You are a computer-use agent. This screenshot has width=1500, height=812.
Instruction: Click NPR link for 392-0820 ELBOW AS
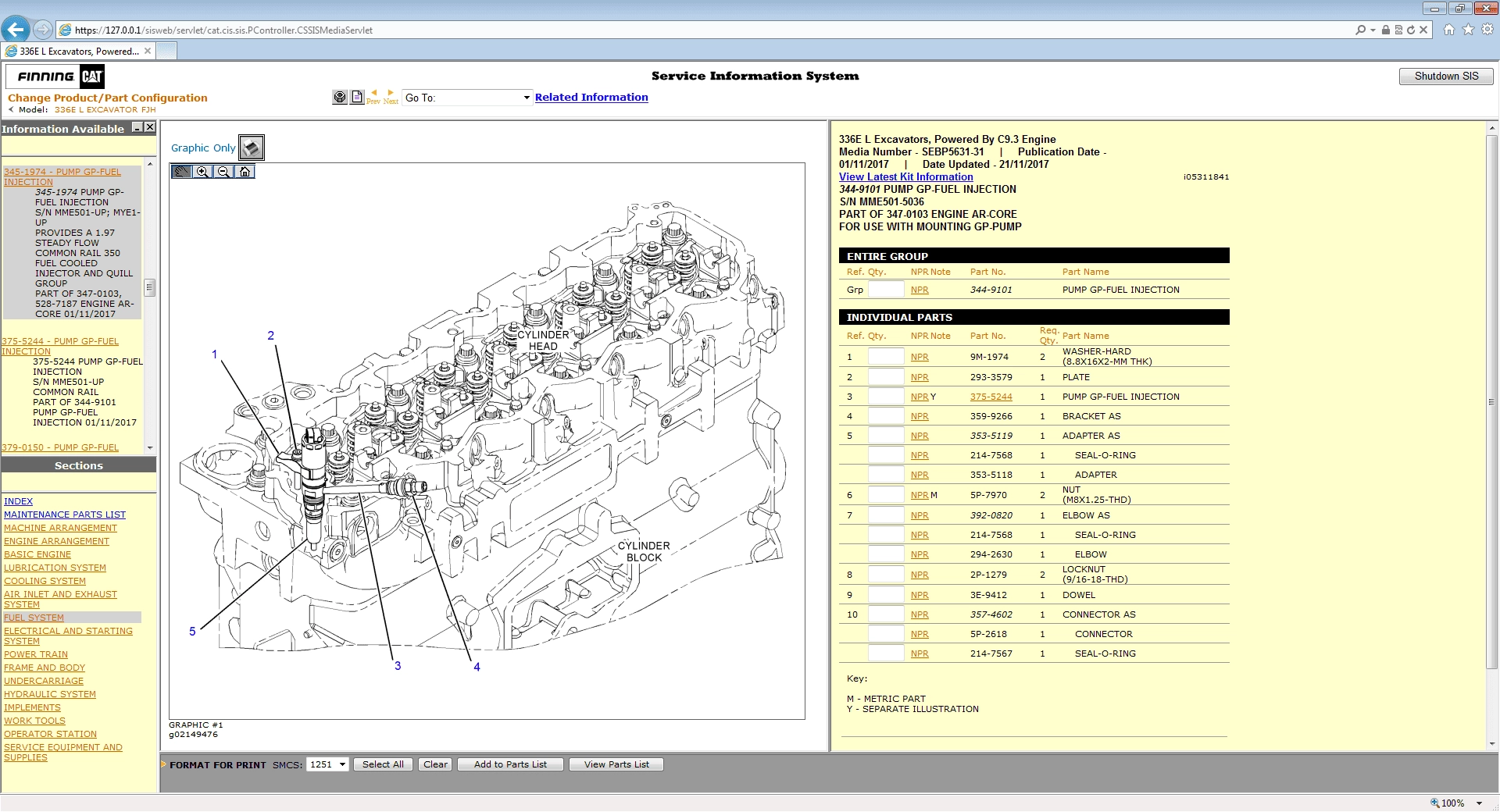[920, 515]
